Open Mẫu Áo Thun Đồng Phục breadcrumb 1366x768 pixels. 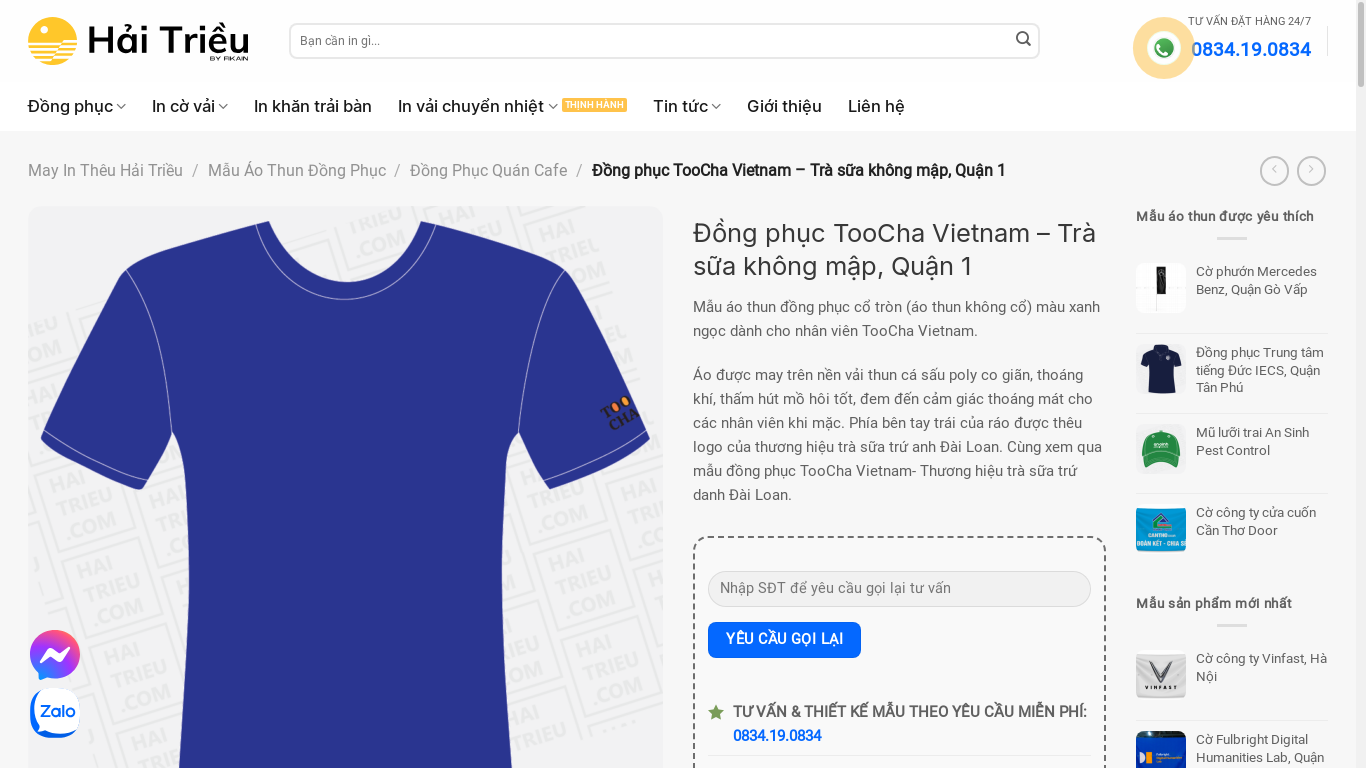(x=297, y=171)
